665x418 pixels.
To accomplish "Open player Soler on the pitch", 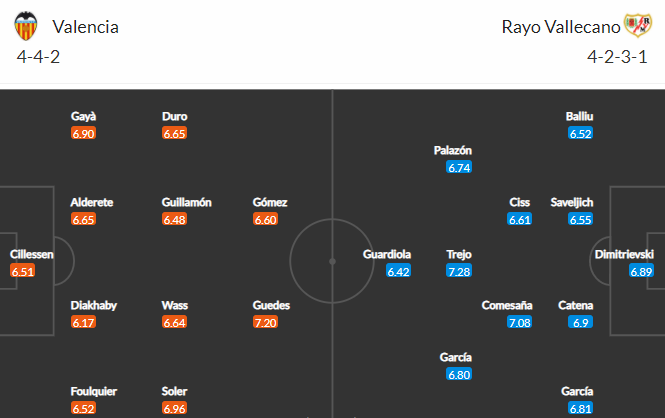I will click(174, 391).
